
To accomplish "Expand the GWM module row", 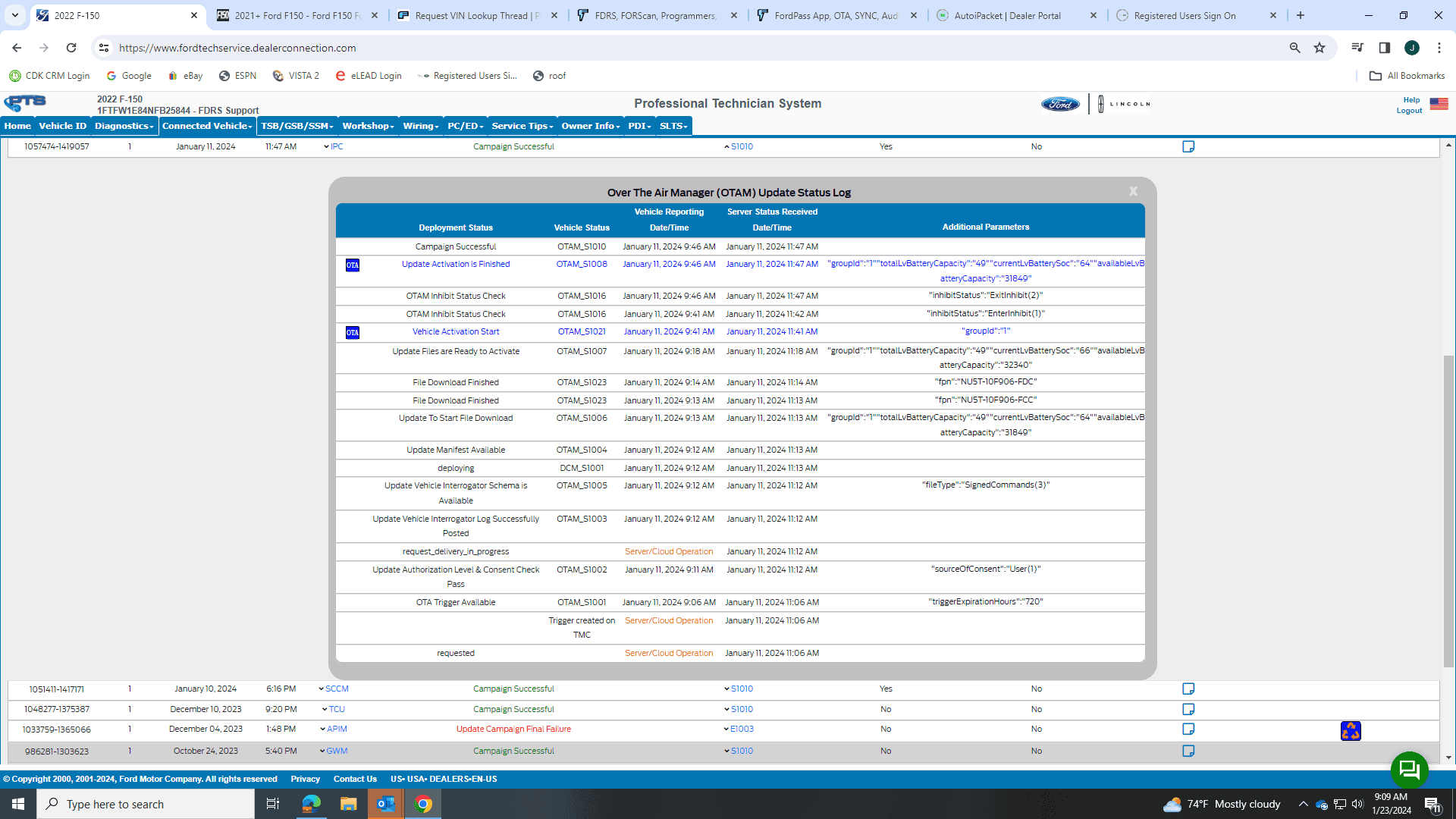I will pos(333,752).
